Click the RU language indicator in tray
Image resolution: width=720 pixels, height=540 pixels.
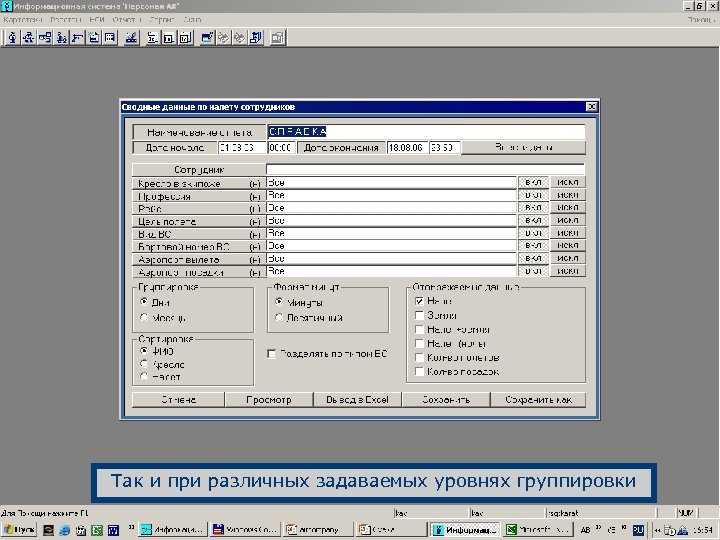tap(638, 530)
